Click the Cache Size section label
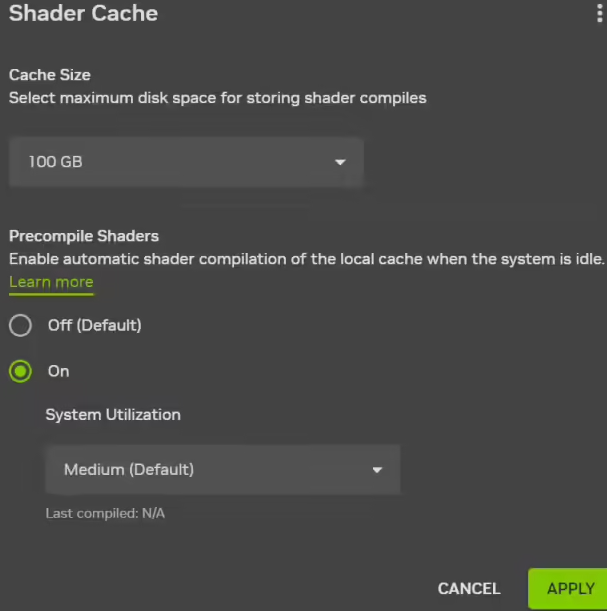Viewport: 607px width, 611px height. coord(50,75)
